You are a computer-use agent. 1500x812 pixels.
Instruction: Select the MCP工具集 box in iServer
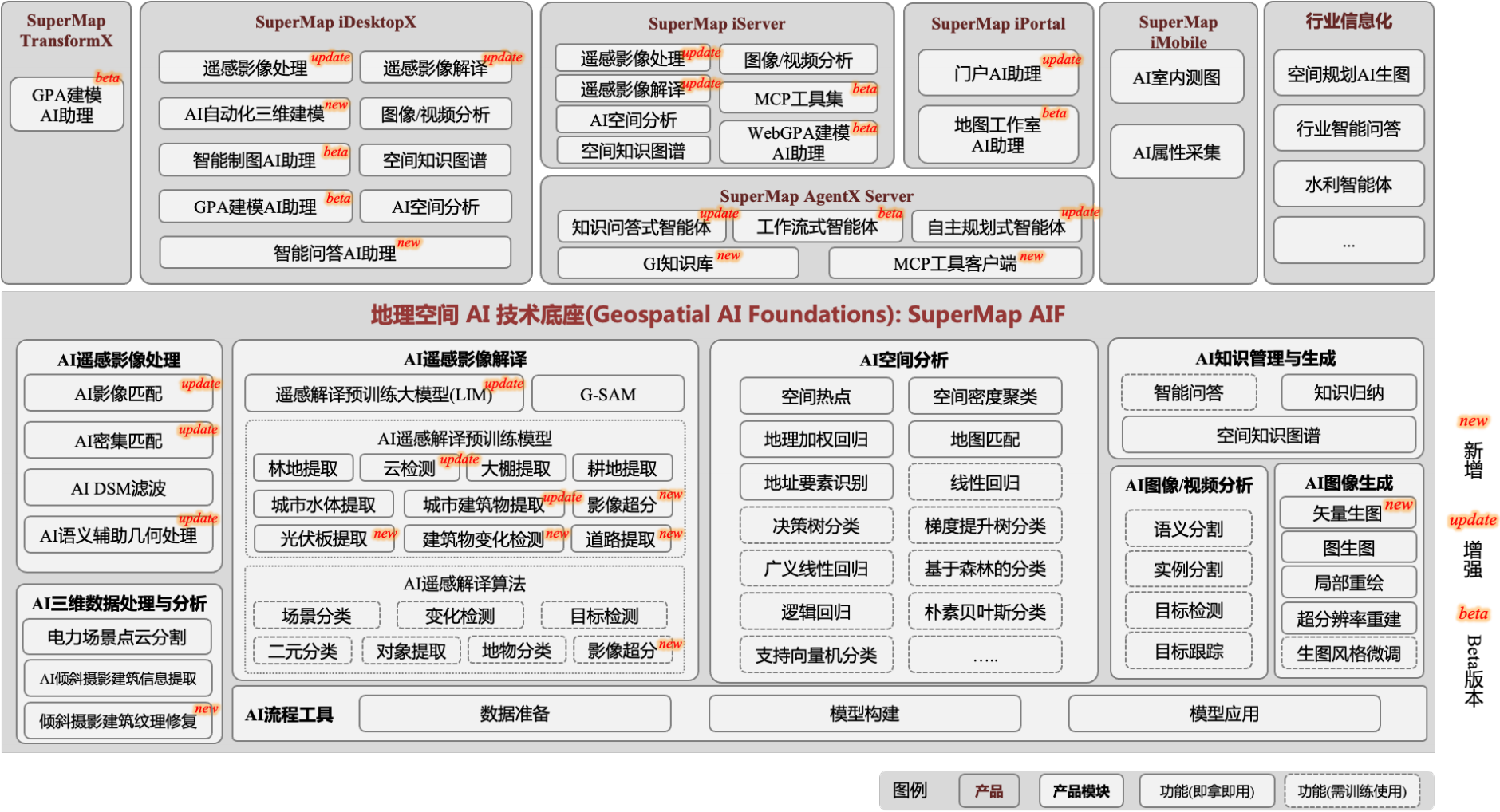click(x=798, y=98)
